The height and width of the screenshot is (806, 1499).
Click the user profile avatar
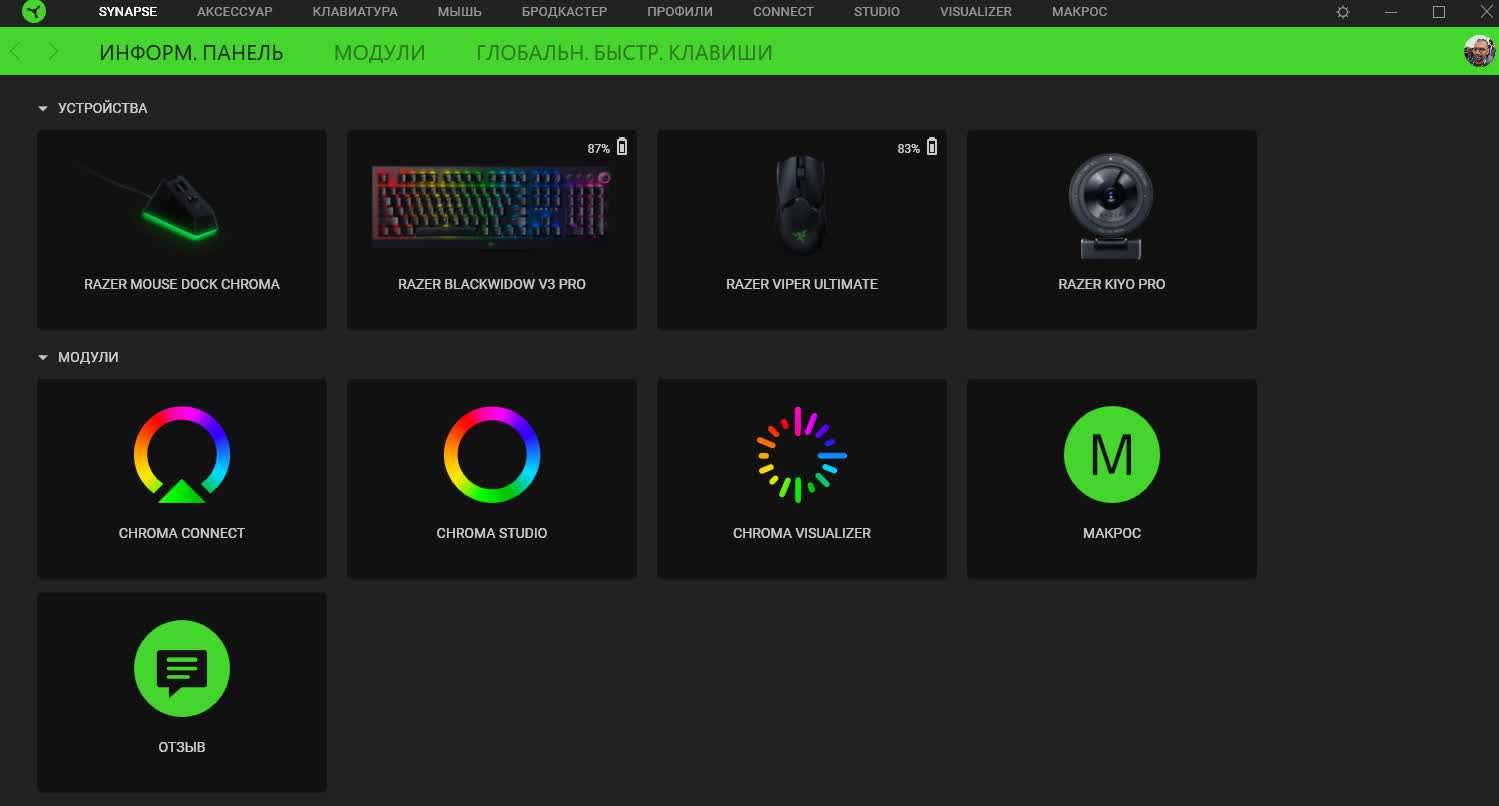click(1479, 52)
